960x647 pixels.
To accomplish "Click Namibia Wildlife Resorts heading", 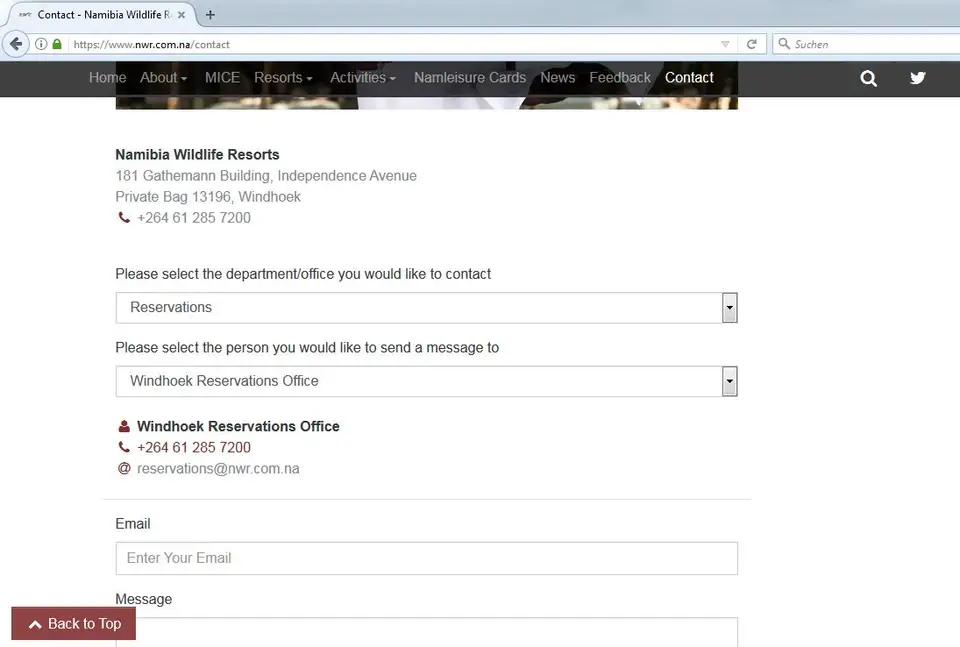I will coord(197,154).
